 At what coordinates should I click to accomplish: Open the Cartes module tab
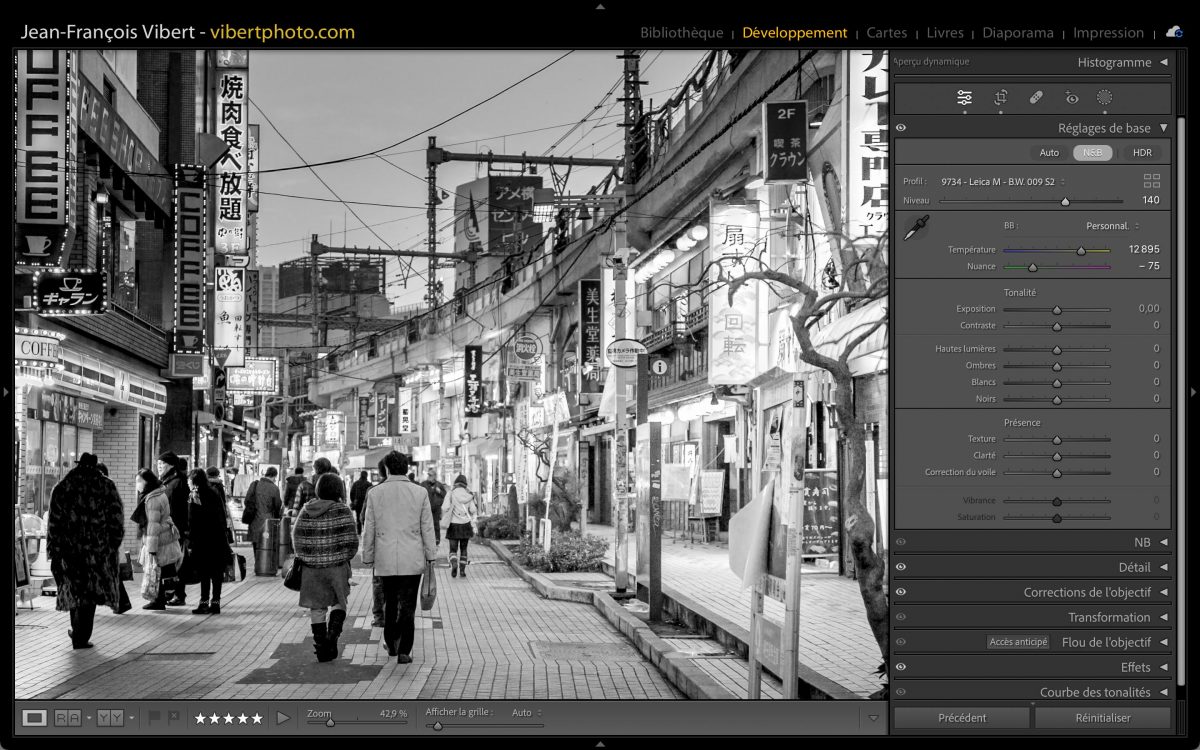pos(886,33)
